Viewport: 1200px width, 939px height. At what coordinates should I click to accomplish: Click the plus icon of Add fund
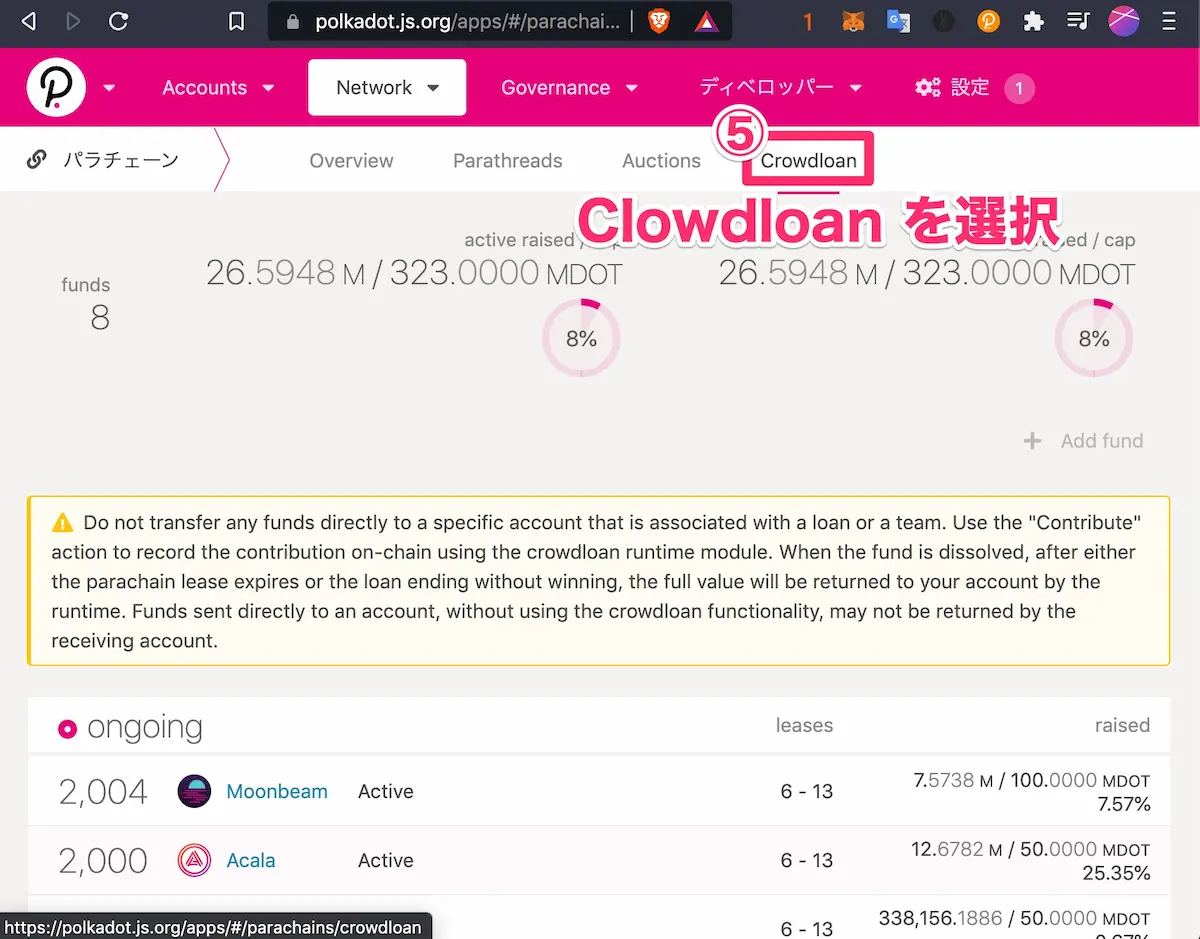click(x=1033, y=441)
